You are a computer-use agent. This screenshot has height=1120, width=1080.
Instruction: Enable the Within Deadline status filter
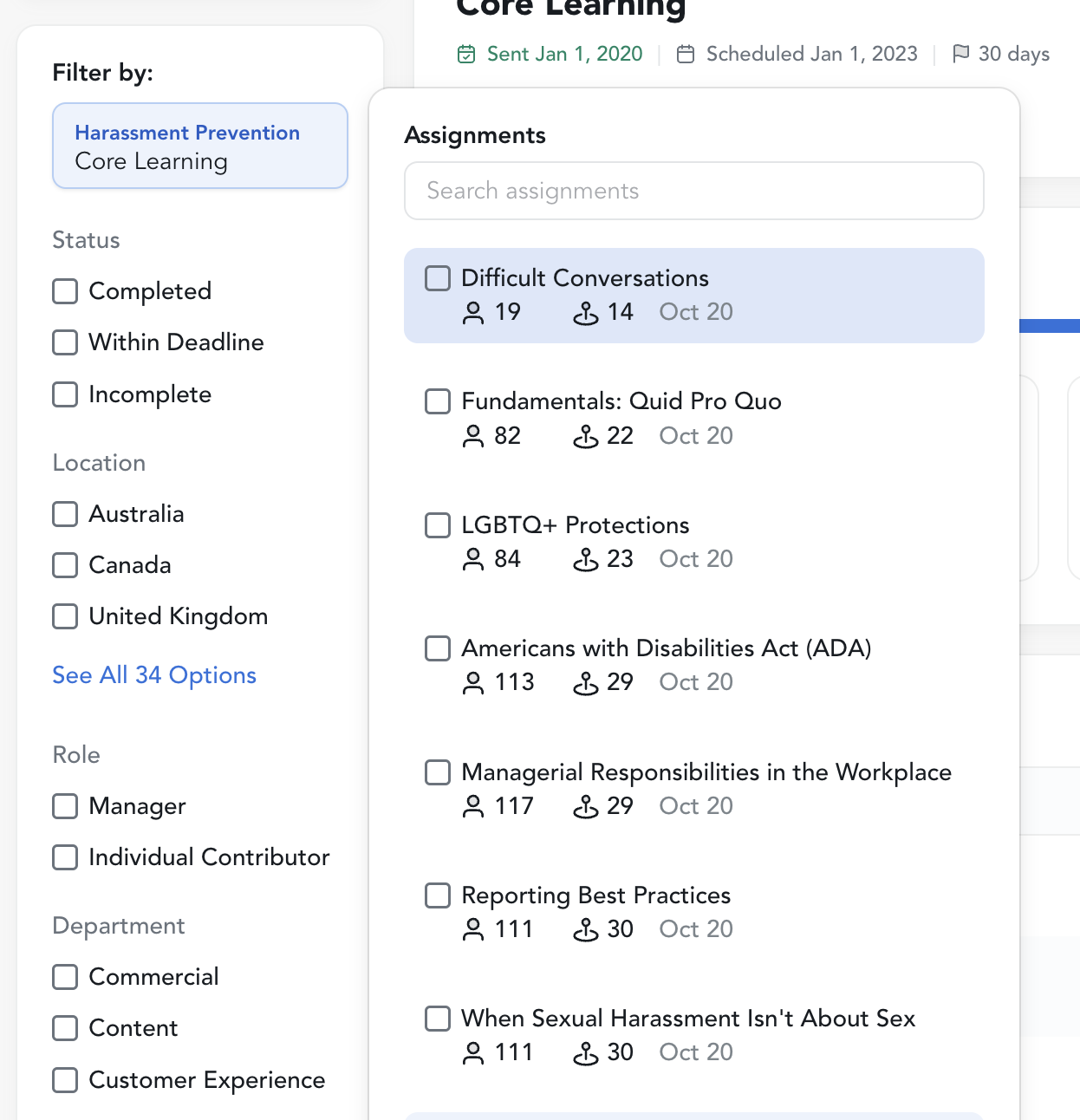coord(65,342)
